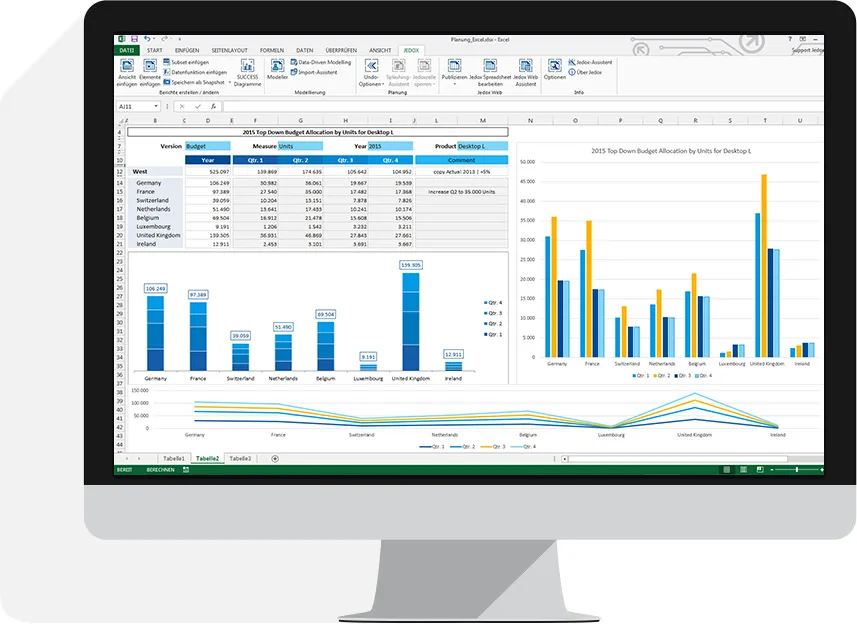Open the DATEI menu
The height and width of the screenshot is (624, 857).
point(127,50)
